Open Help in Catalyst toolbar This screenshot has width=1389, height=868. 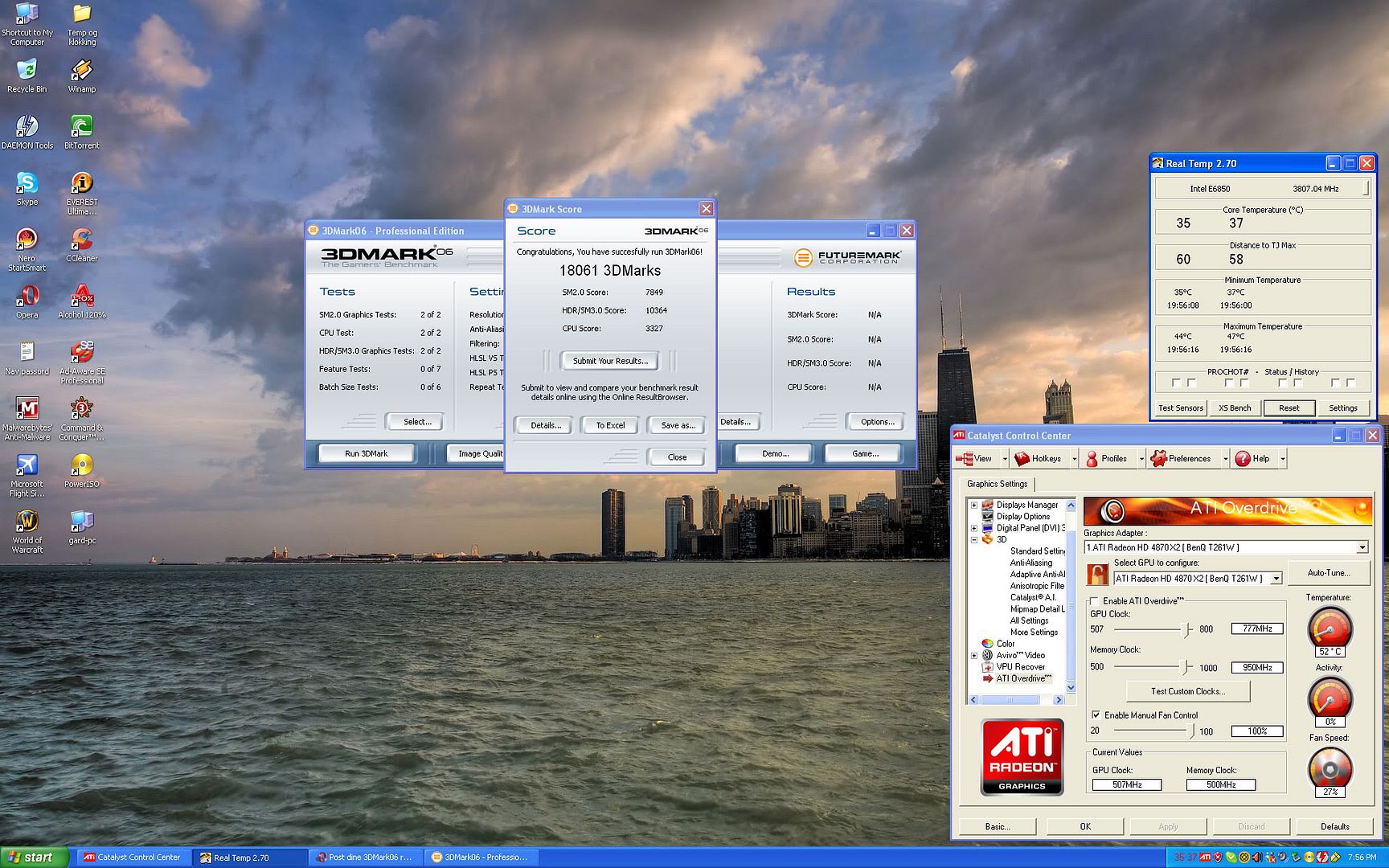1252,458
